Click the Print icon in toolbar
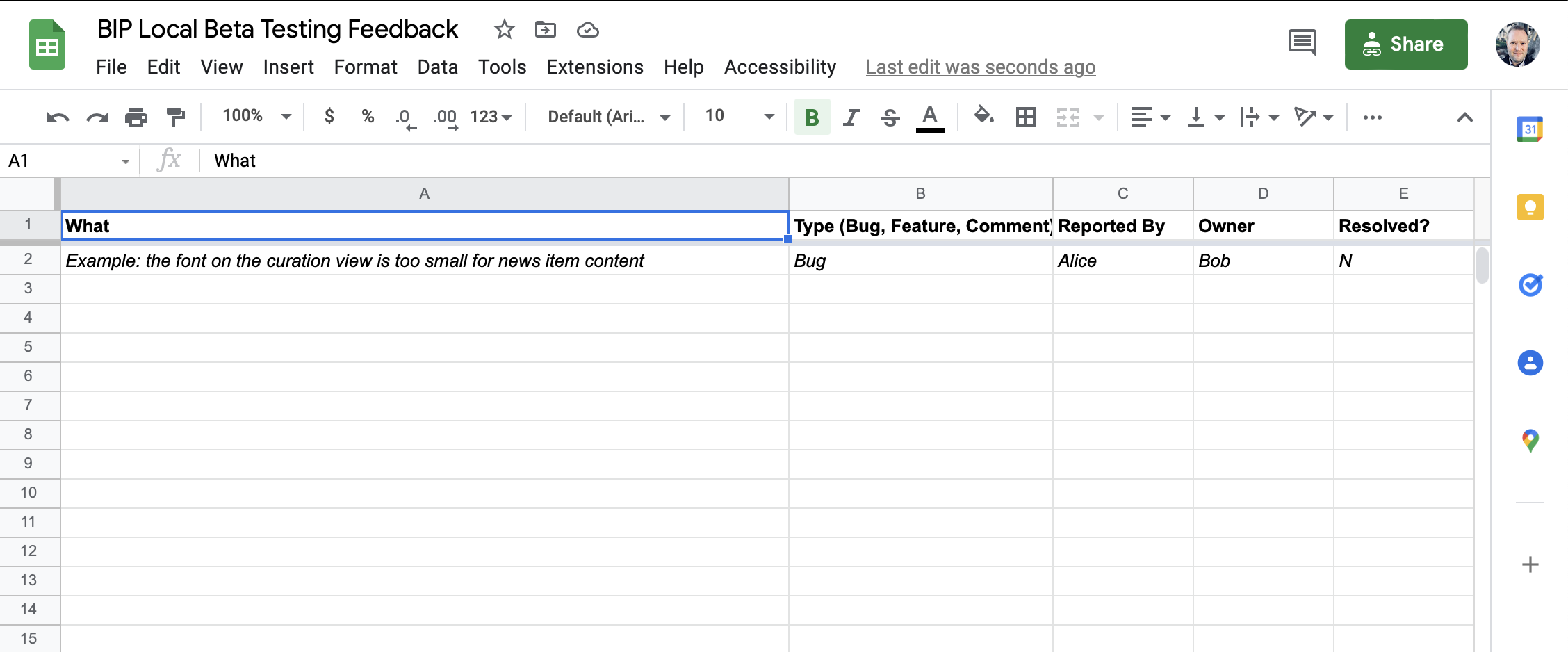1568x652 pixels. 136,117
